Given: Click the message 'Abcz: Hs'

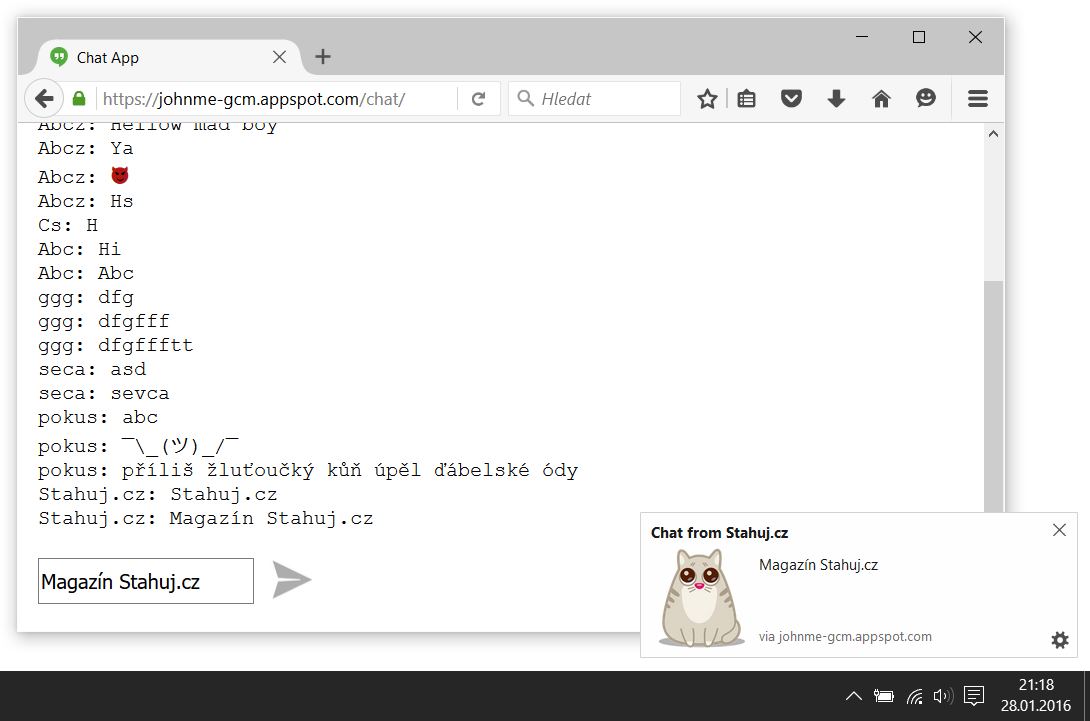Looking at the screenshot, I should pyautogui.click(x=86, y=202).
